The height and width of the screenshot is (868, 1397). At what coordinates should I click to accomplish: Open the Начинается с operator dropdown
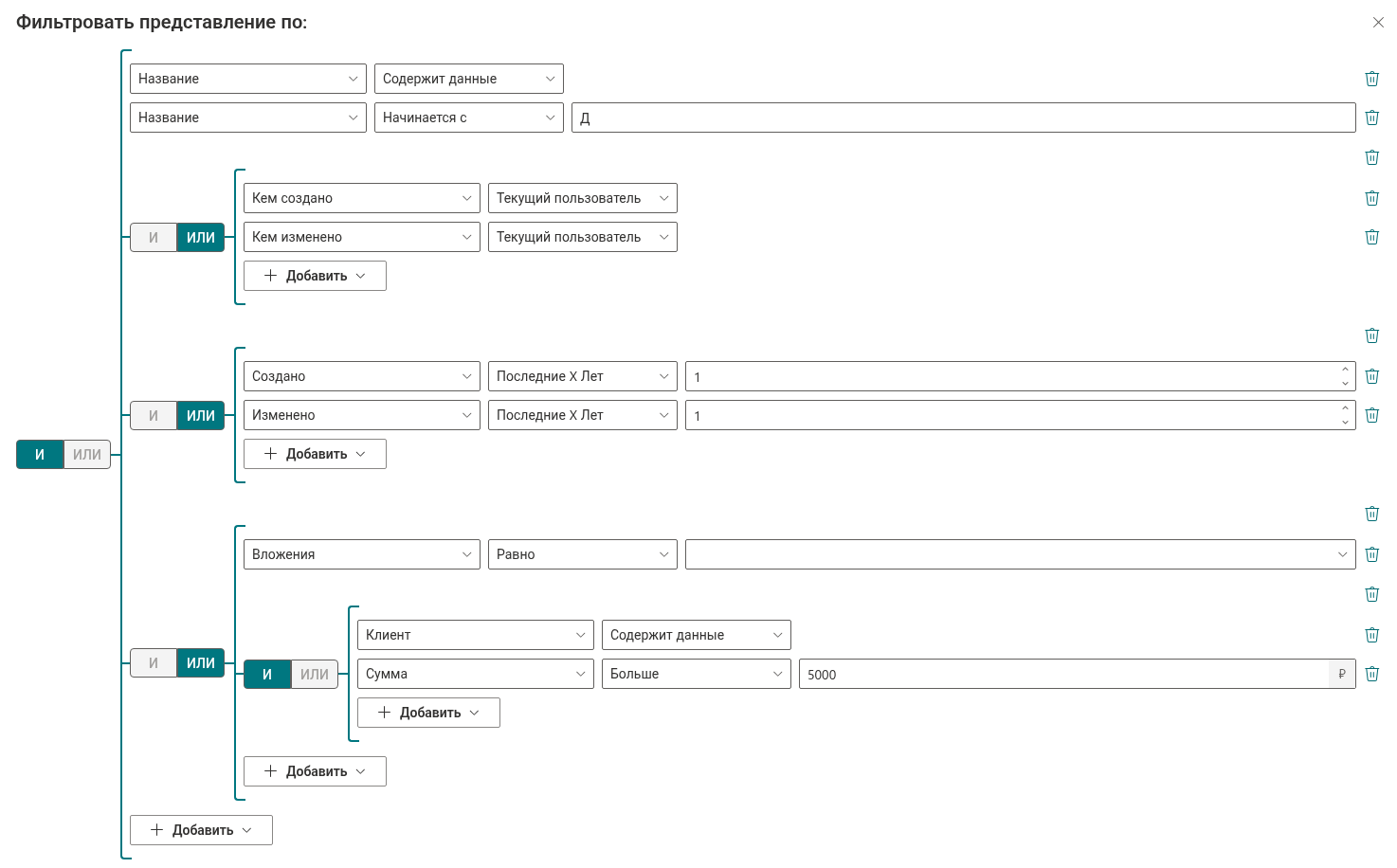469,118
